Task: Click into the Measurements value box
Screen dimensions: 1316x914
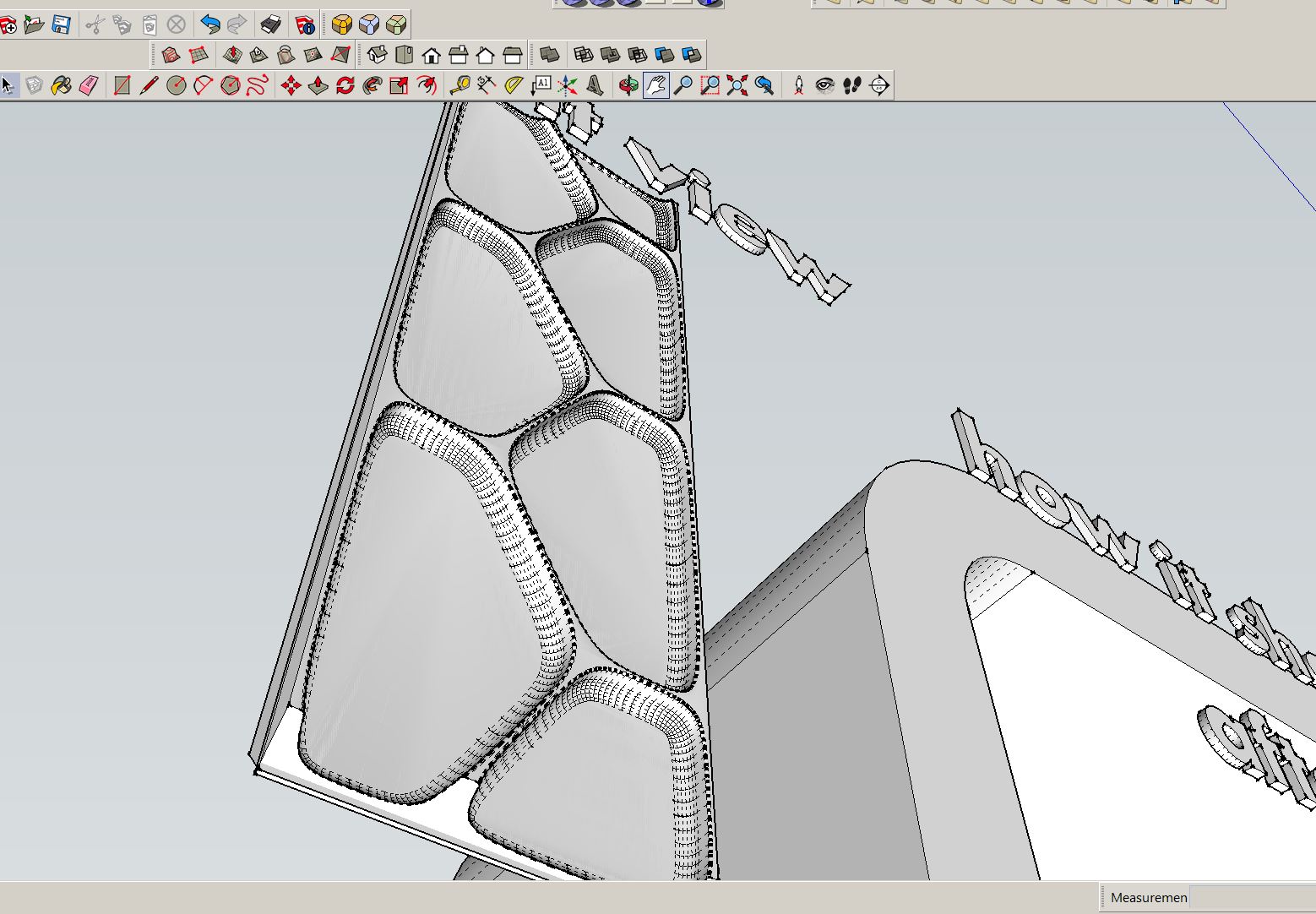Action: tap(1252, 897)
